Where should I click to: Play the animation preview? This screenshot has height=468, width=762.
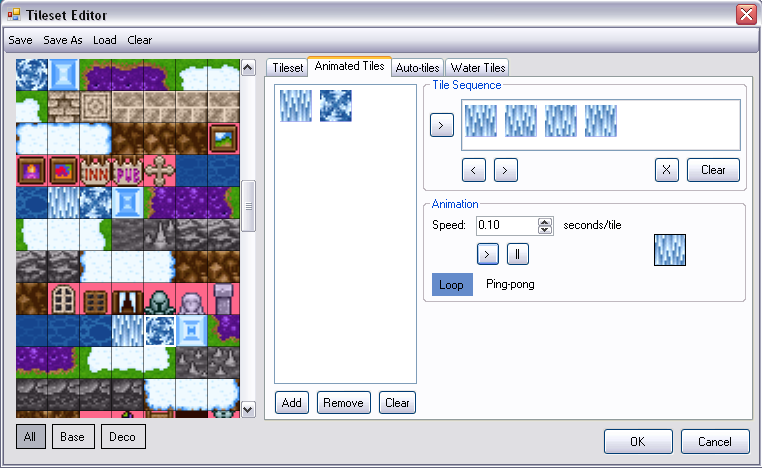[488, 254]
